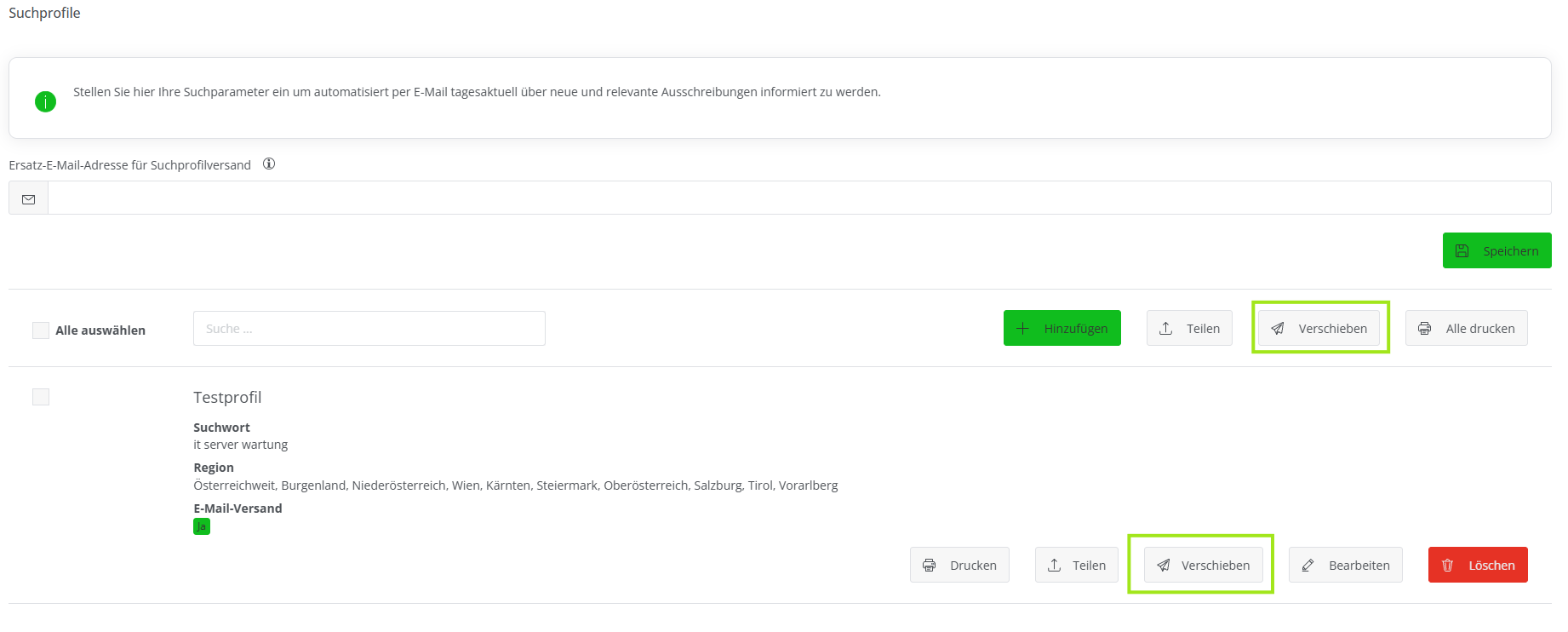Click the printer icon on Testprofil's Drucken
The image size is (1568, 632).
point(930,566)
